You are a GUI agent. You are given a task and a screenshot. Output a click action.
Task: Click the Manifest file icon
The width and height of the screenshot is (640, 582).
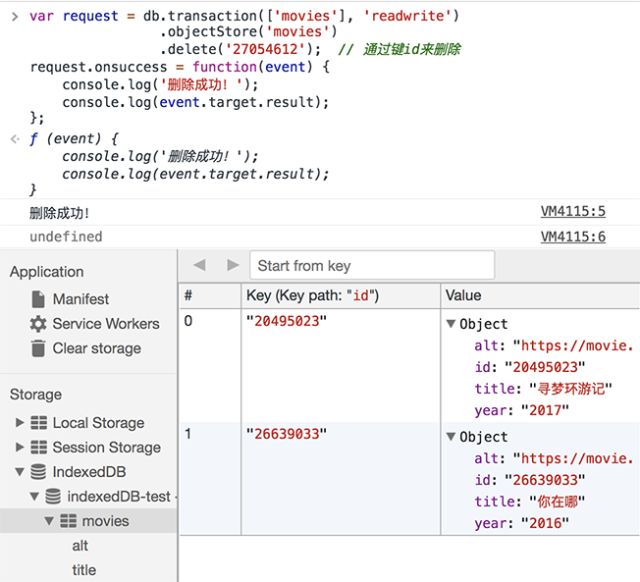38,299
